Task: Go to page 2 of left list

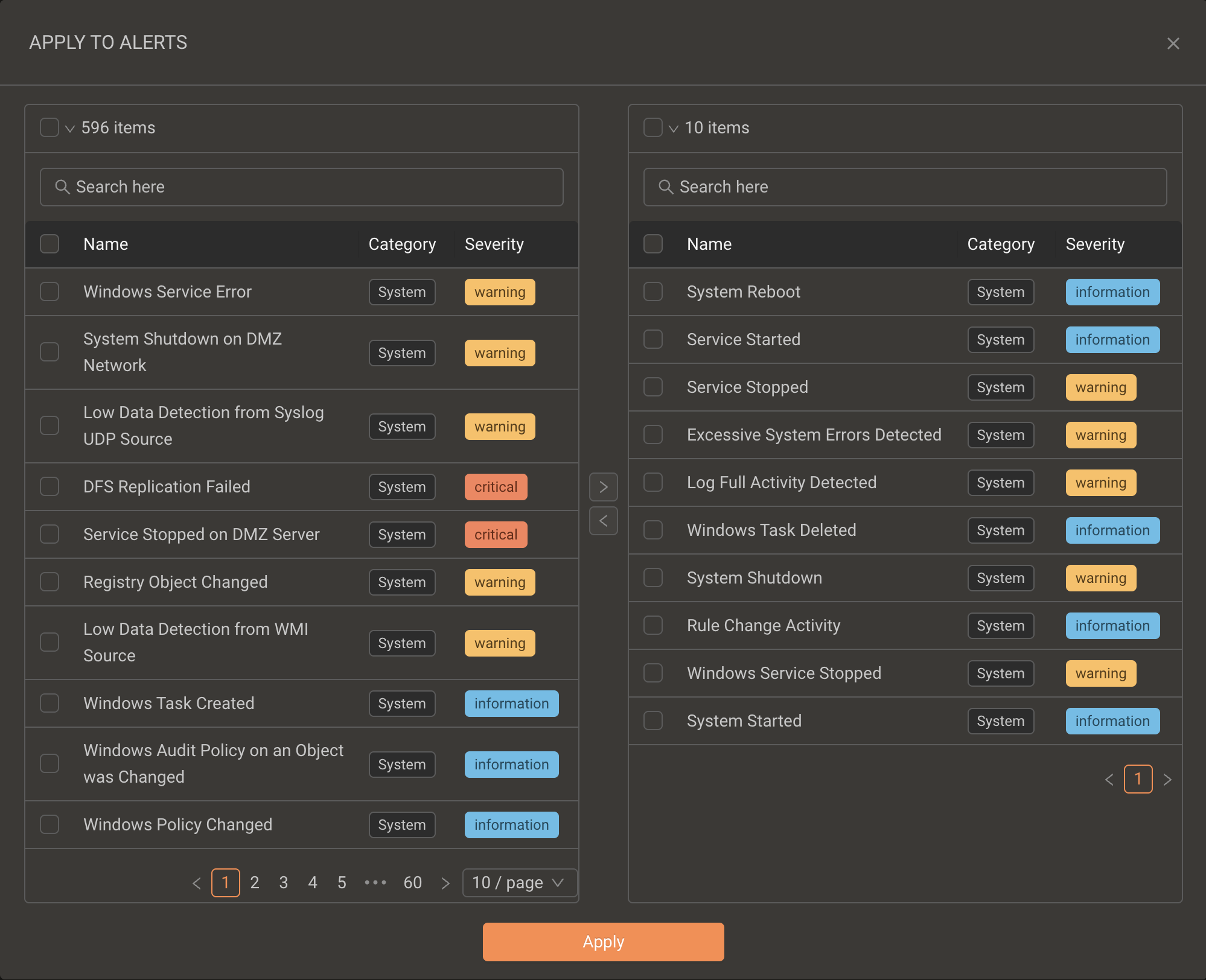Action: click(x=255, y=883)
